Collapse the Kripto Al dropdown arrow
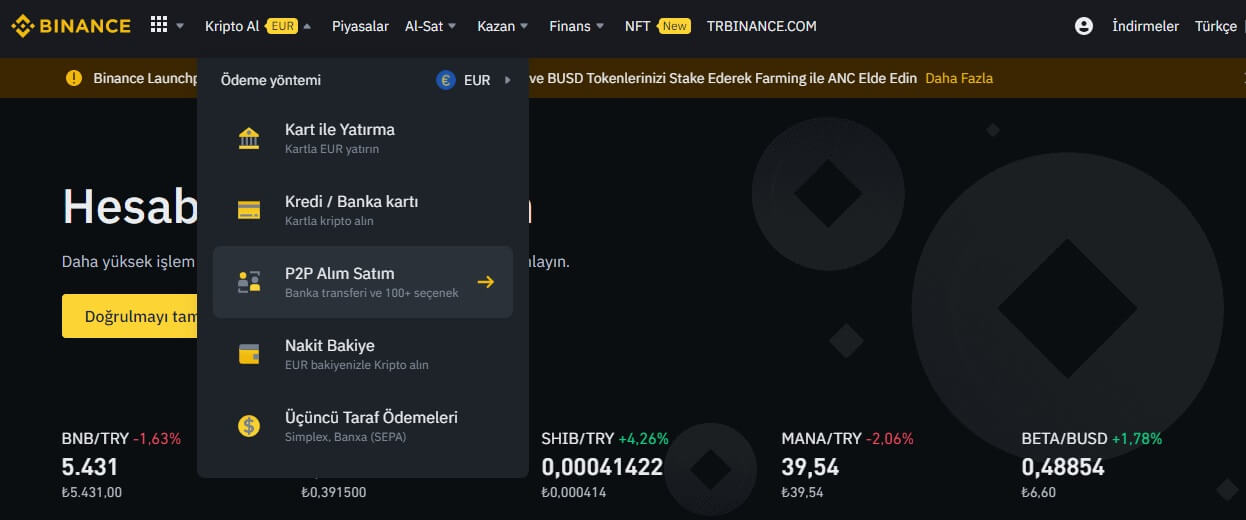Viewport: 1246px width, 520px height. (307, 26)
